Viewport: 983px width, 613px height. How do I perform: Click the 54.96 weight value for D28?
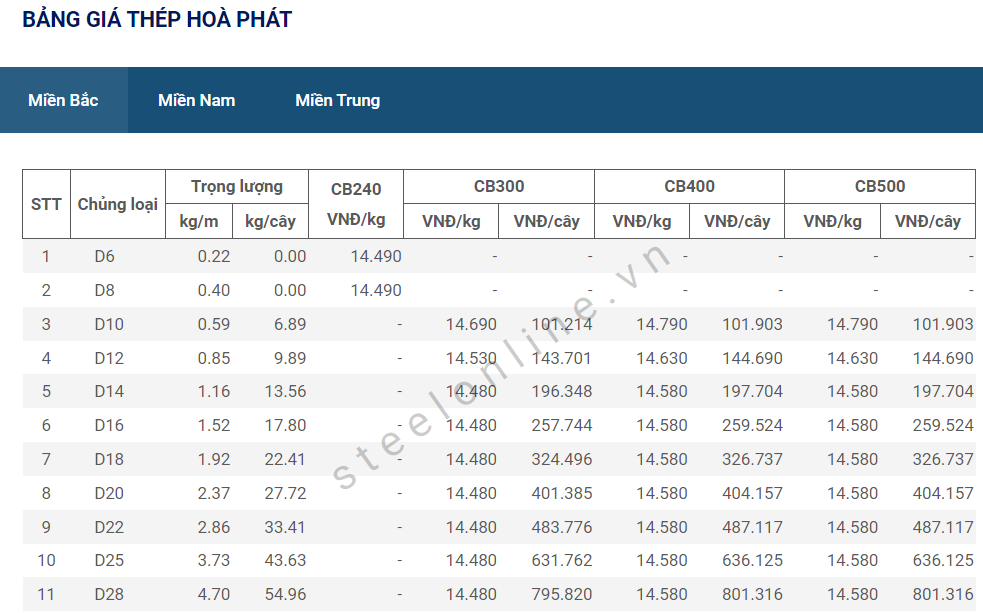click(x=285, y=594)
